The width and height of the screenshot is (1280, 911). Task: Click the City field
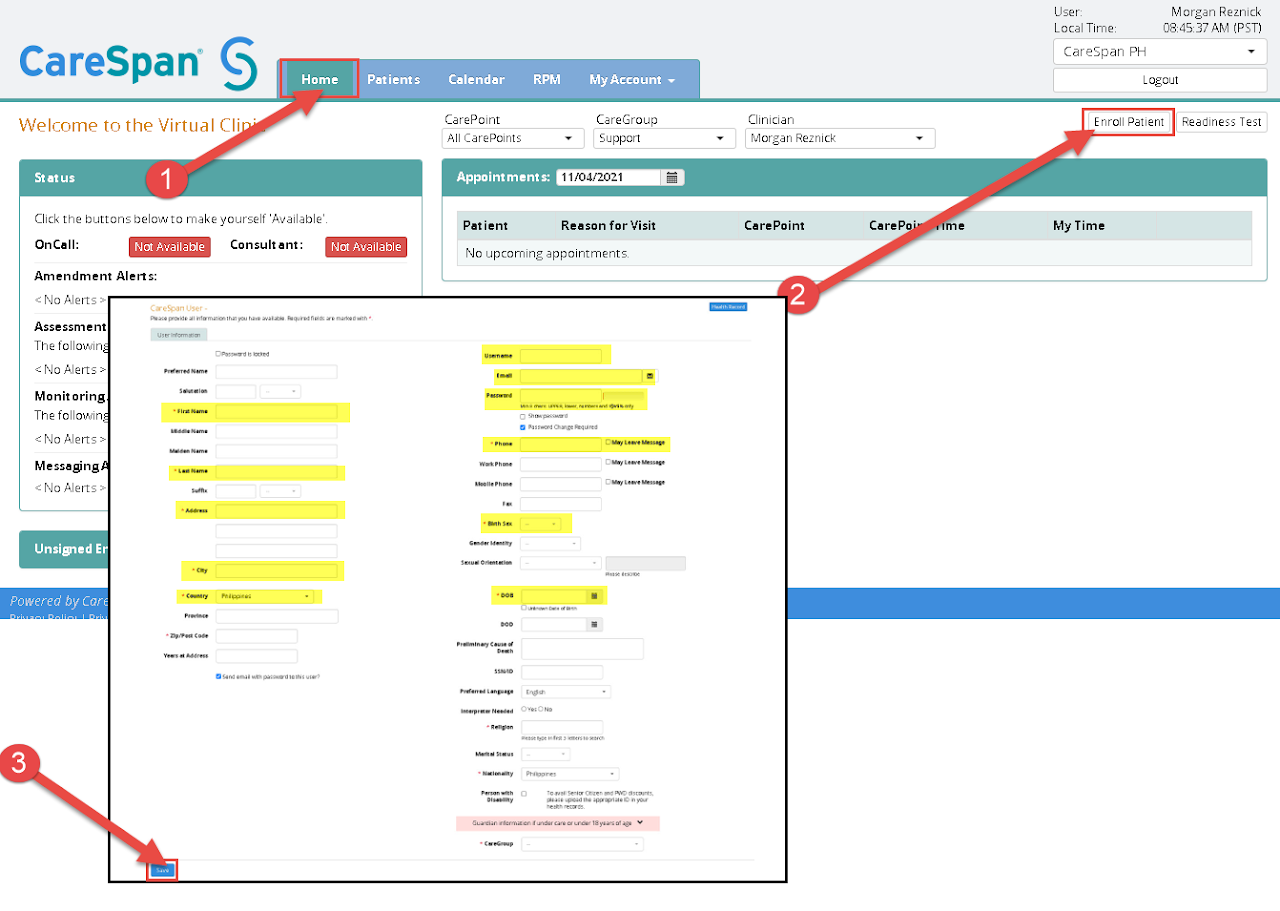(276, 571)
